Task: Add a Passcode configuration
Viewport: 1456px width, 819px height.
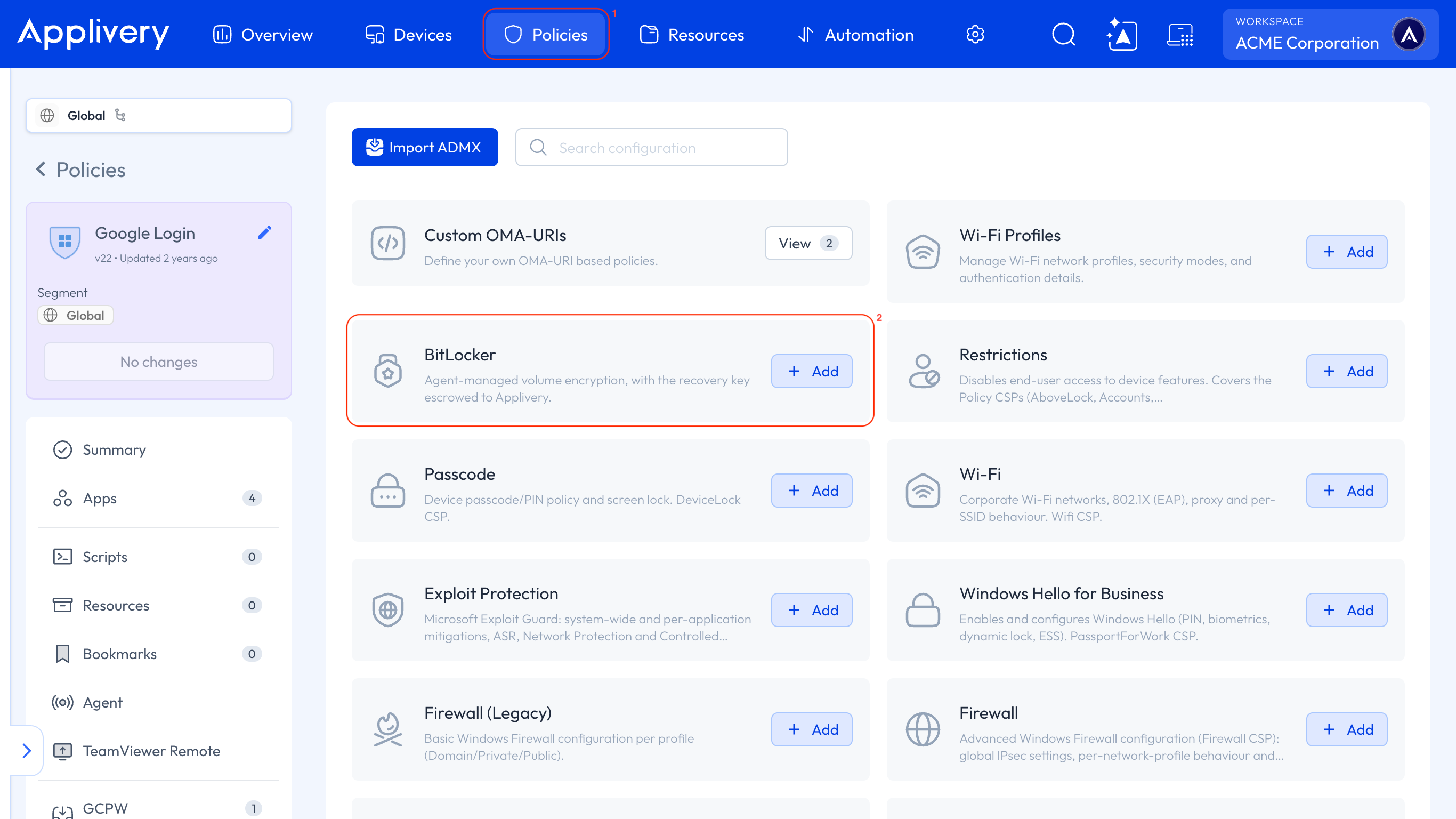Action: (x=812, y=491)
